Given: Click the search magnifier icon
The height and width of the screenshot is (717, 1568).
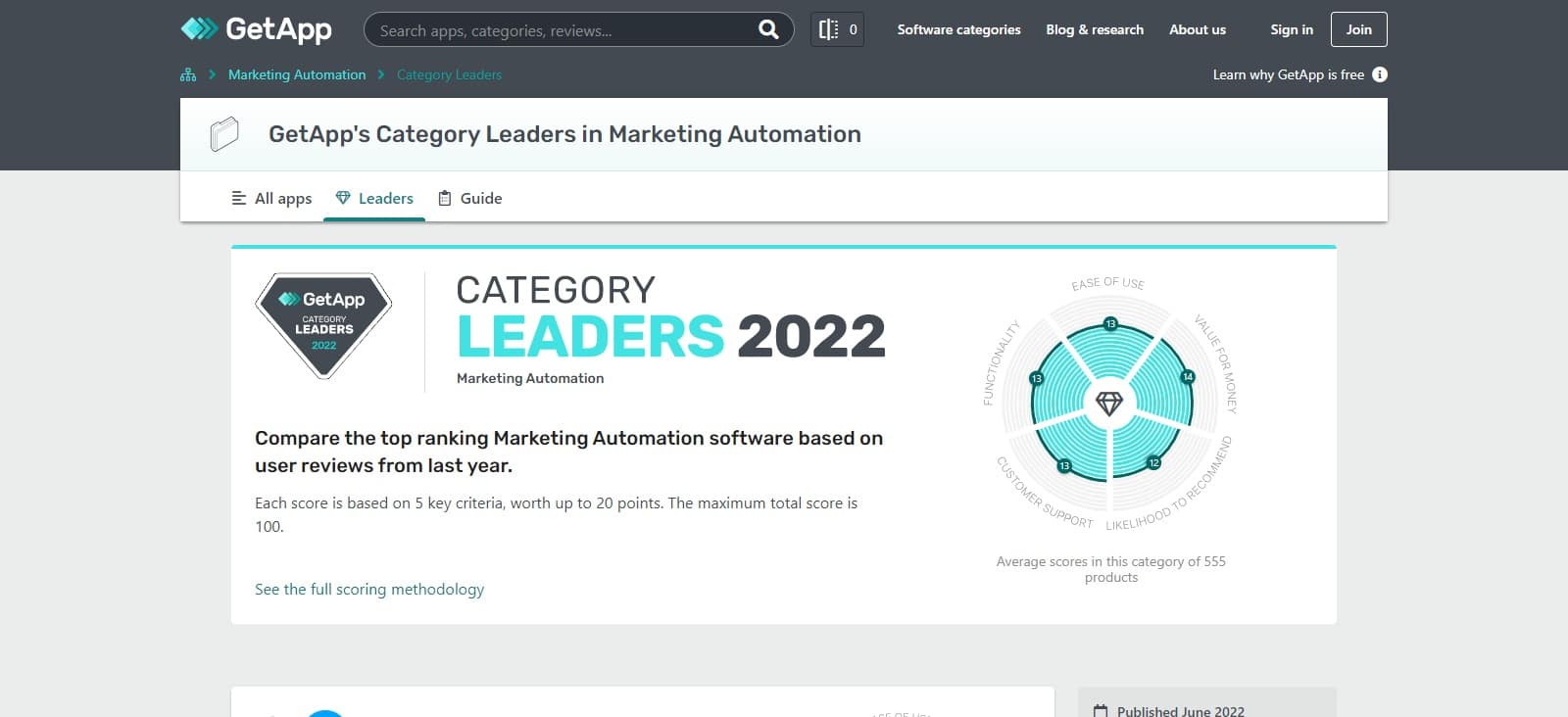Looking at the screenshot, I should (768, 29).
